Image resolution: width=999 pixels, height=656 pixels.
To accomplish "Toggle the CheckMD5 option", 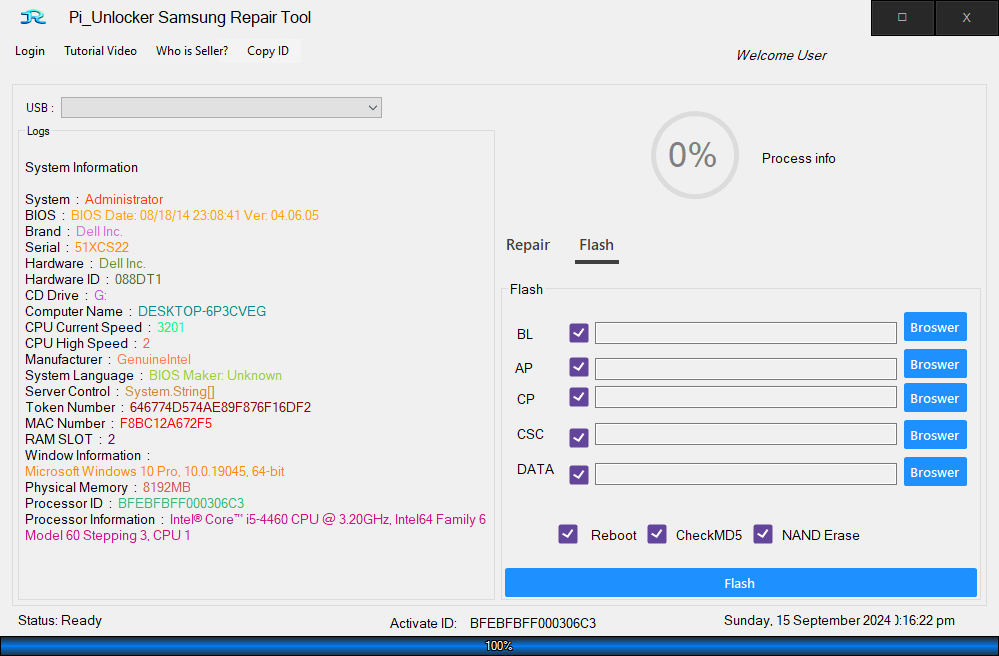I will click(657, 534).
